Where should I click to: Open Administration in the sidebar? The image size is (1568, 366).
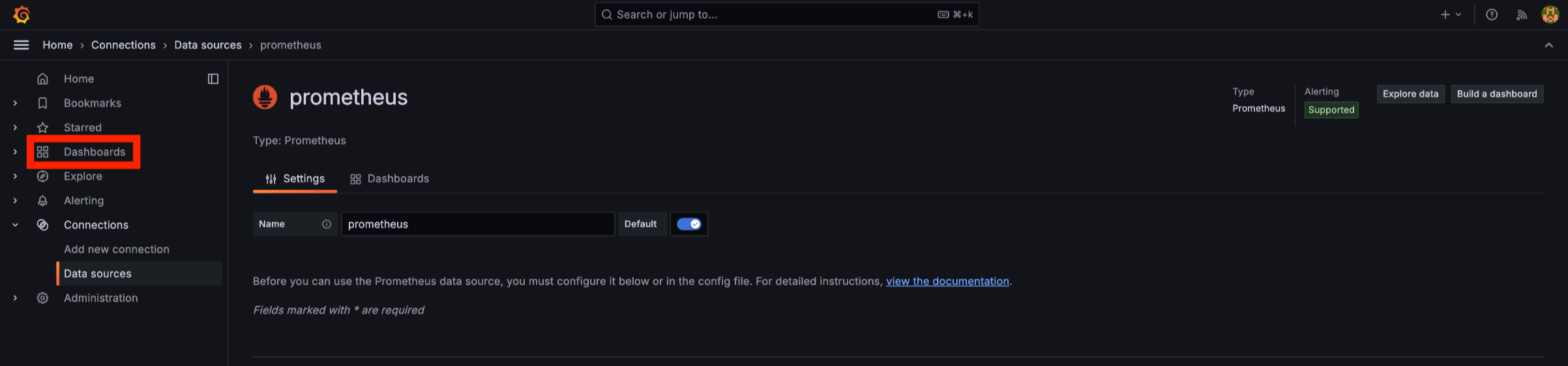(x=101, y=298)
